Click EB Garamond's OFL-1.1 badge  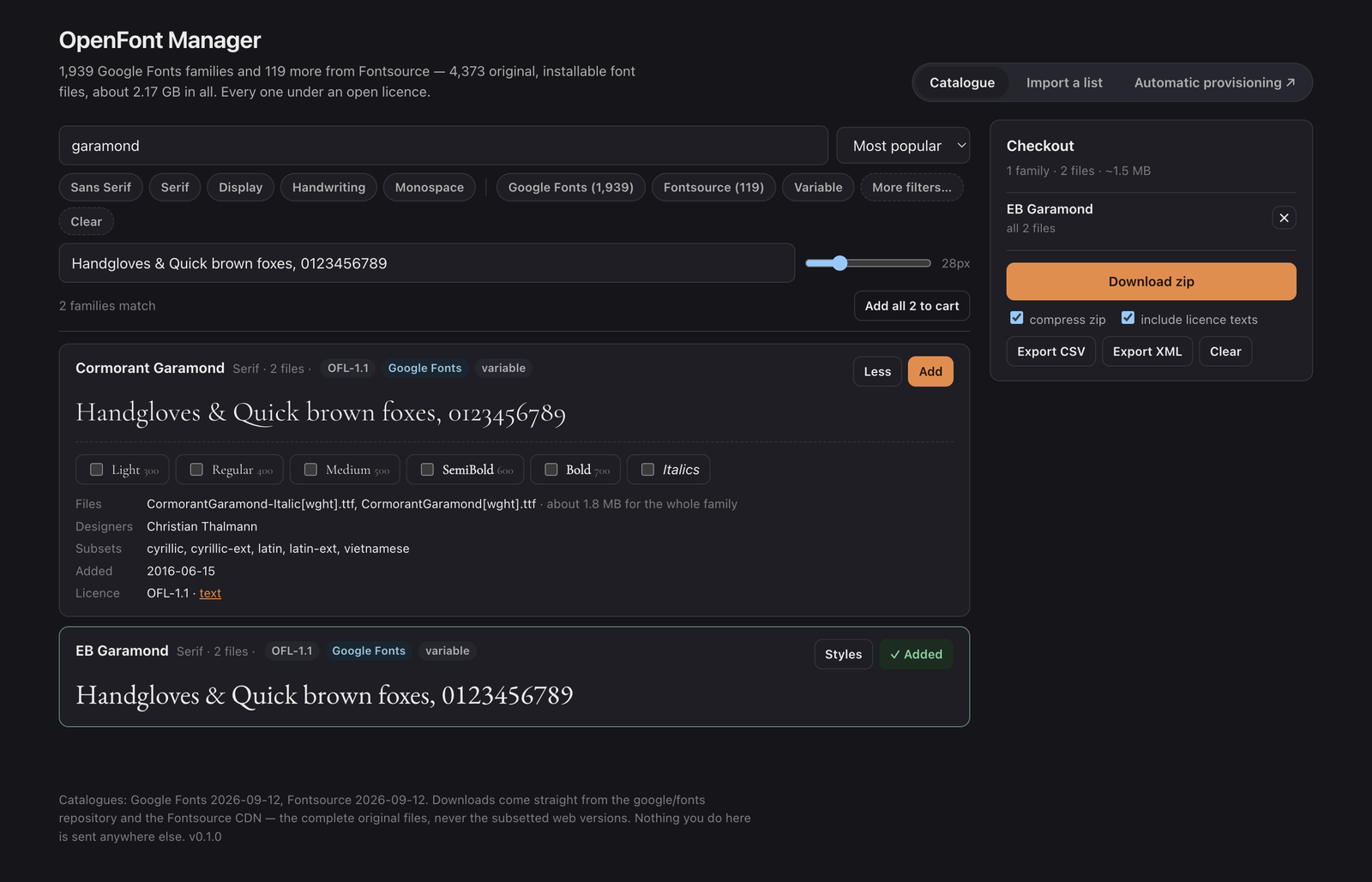[292, 651]
